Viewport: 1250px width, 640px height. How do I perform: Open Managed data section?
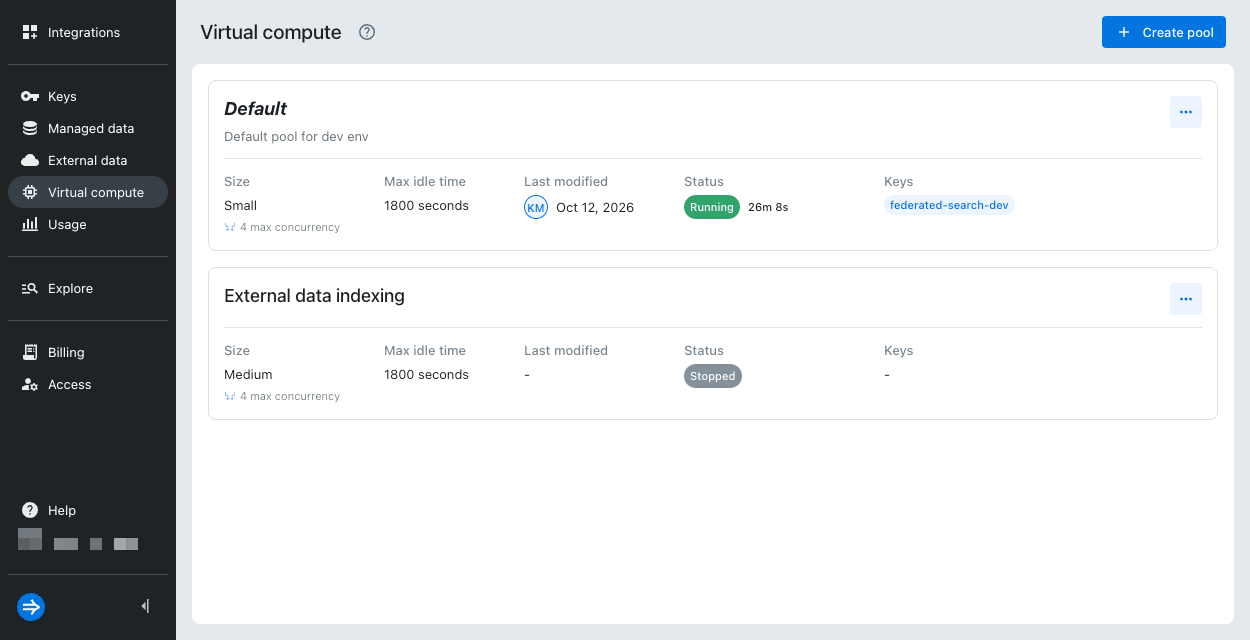pyautogui.click(x=88, y=128)
